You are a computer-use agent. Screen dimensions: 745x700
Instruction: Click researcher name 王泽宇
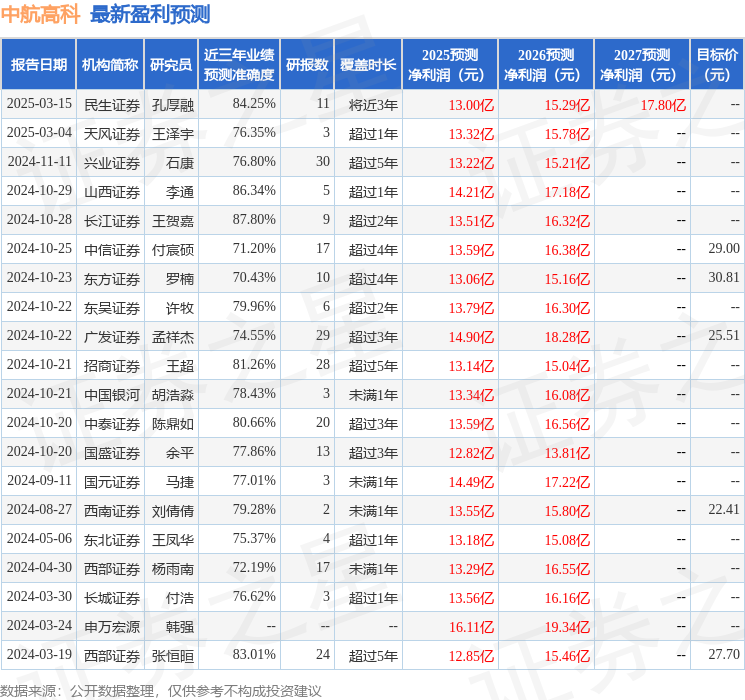[173, 134]
